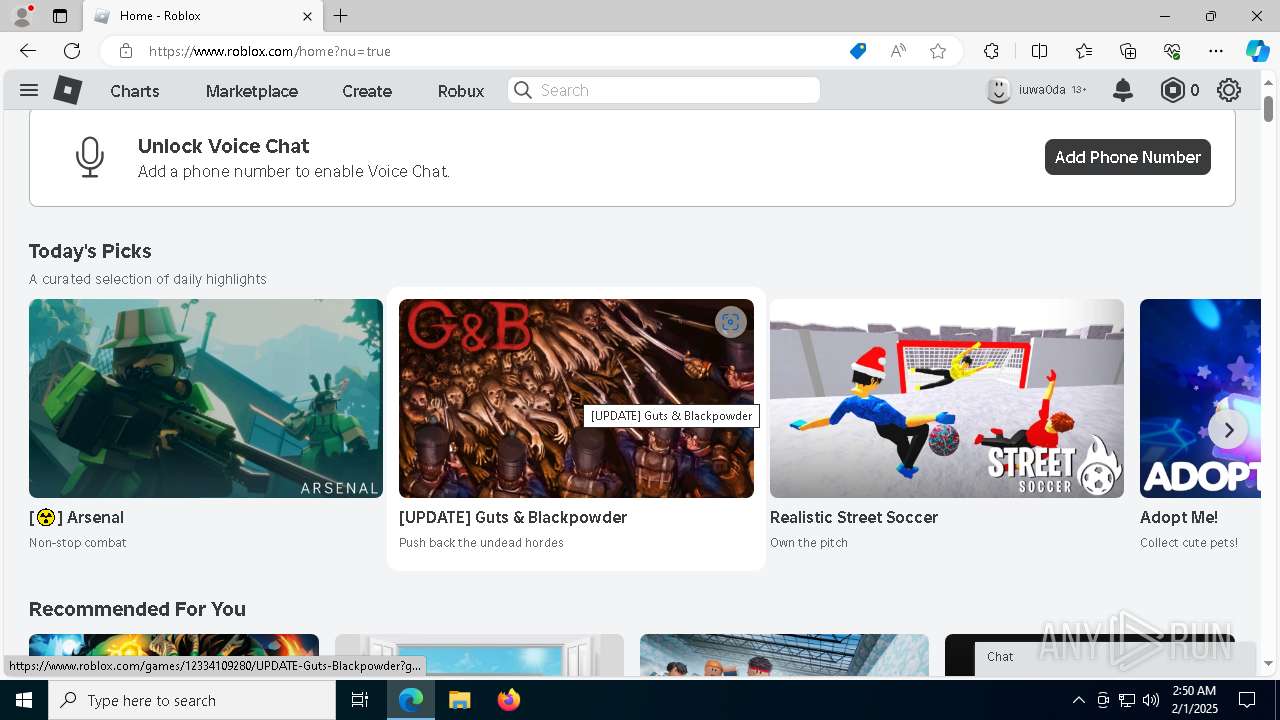Open Task View on the taskbar
The image size is (1280, 720).
(360, 700)
